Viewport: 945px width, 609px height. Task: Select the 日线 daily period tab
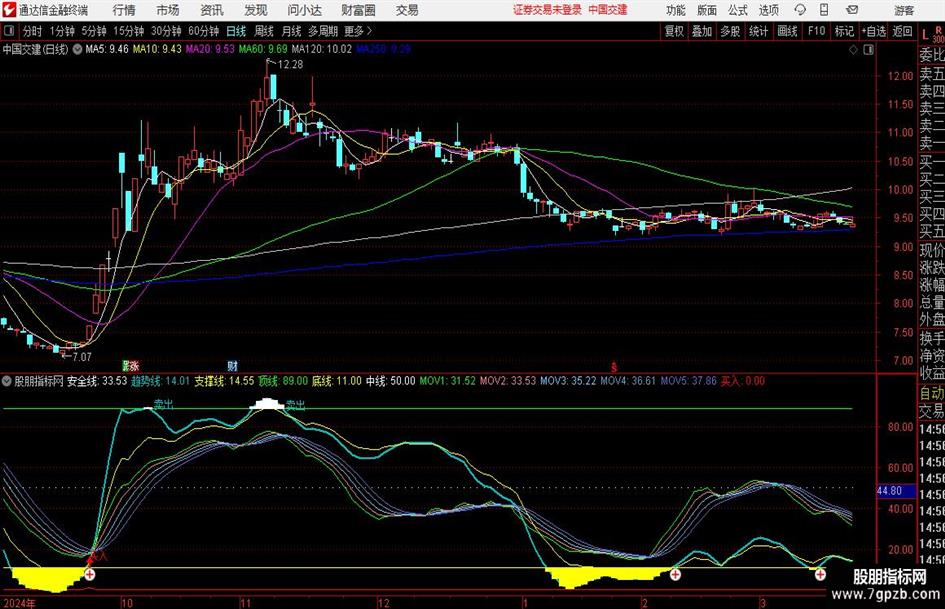coord(236,31)
